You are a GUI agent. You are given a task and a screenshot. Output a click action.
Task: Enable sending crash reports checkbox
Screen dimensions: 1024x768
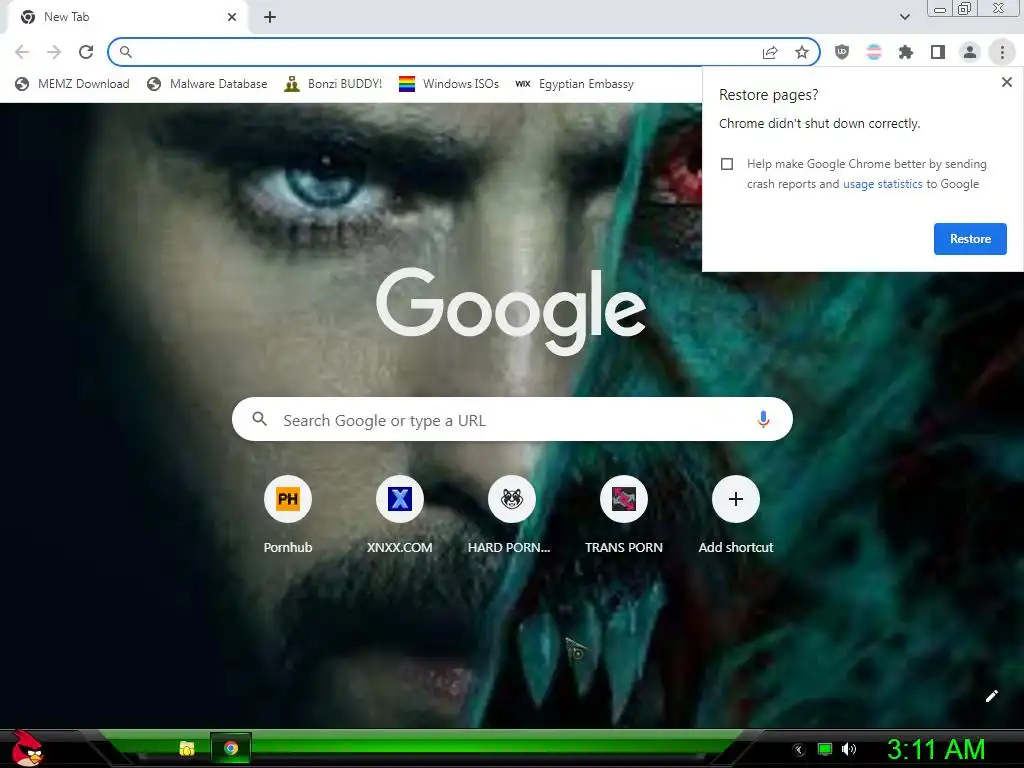727,164
